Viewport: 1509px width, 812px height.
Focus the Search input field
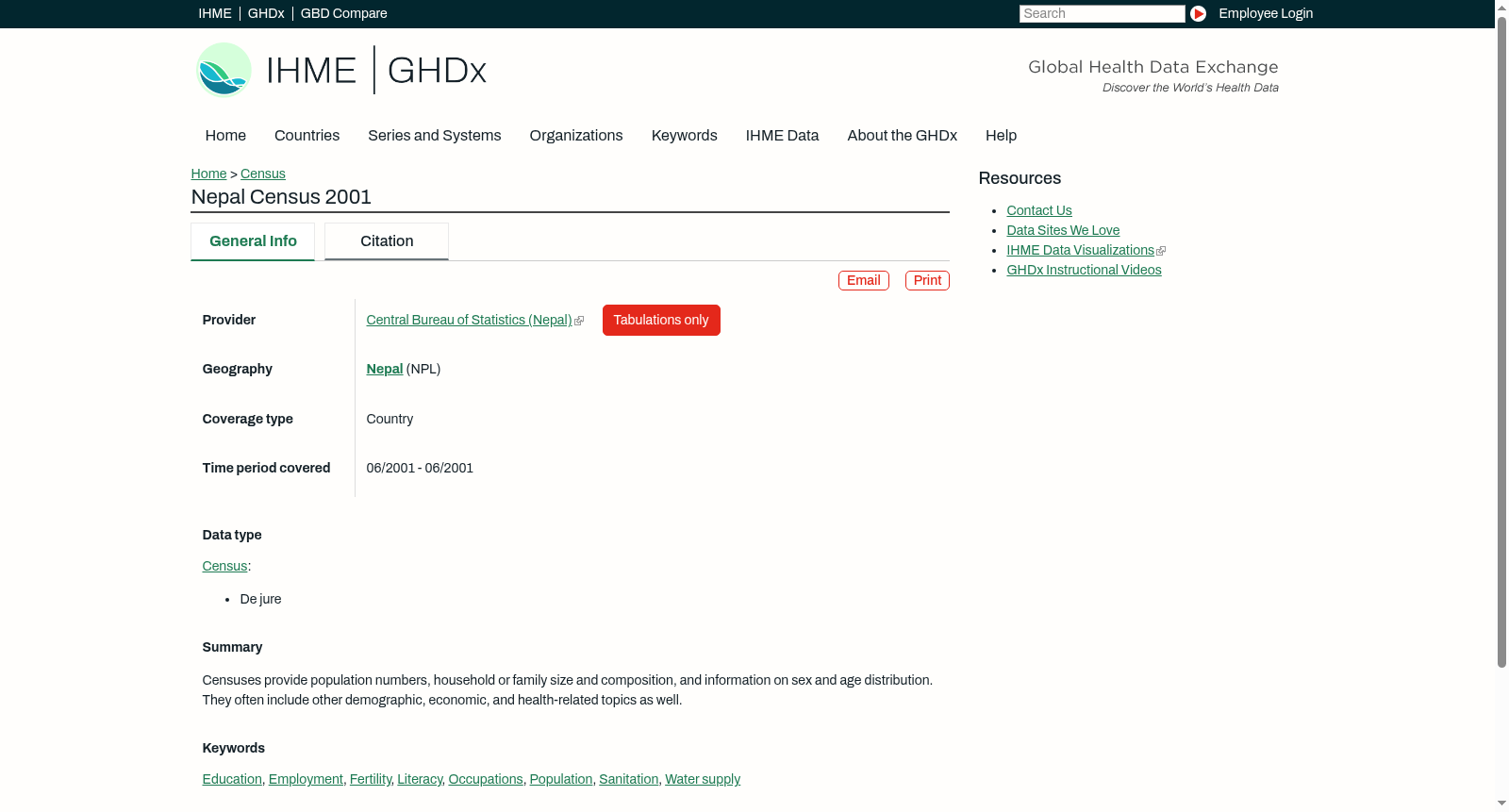coord(1102,13)
